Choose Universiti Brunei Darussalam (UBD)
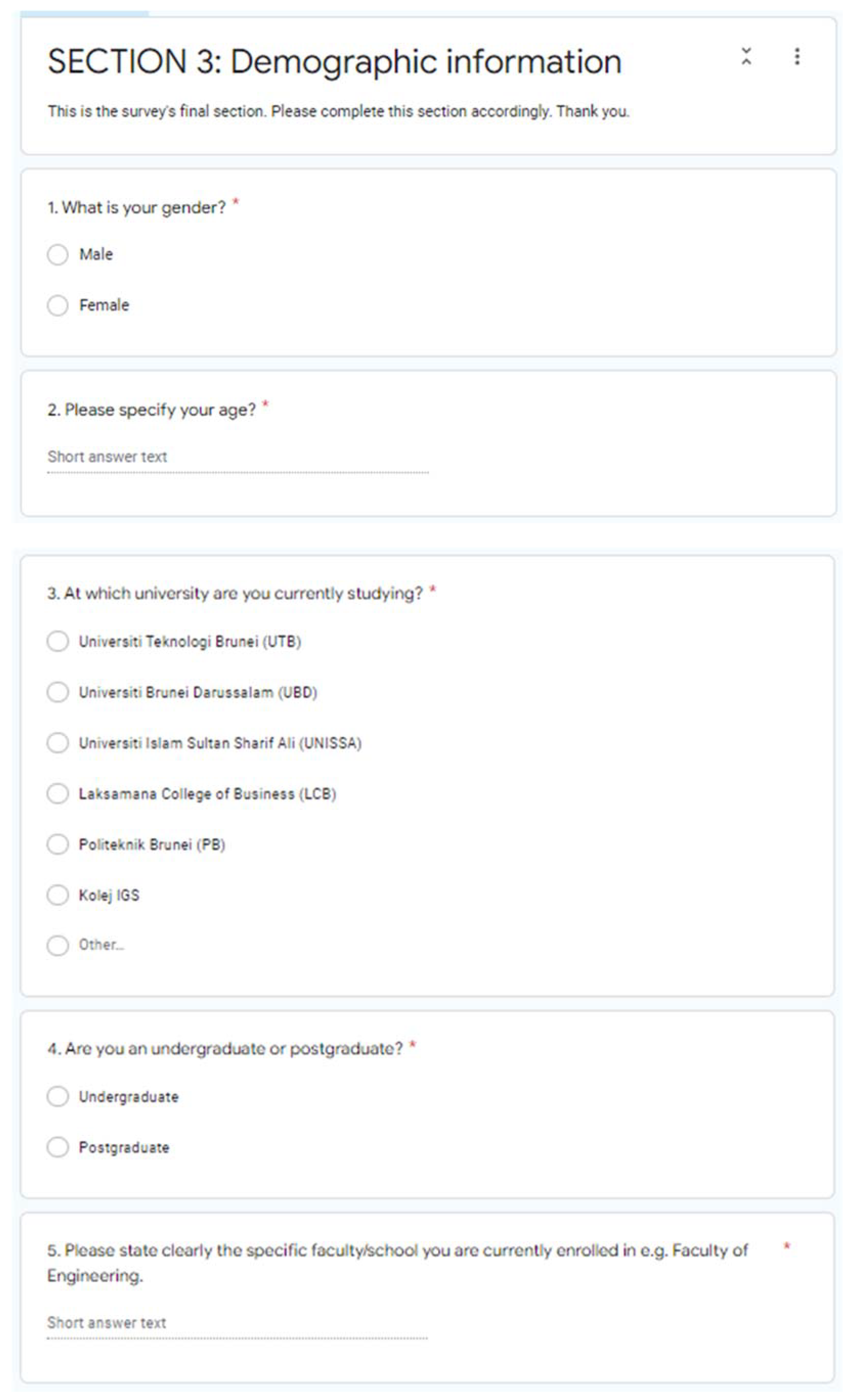The width and height of the screenshot is (854, 1400). pos(58,692)
